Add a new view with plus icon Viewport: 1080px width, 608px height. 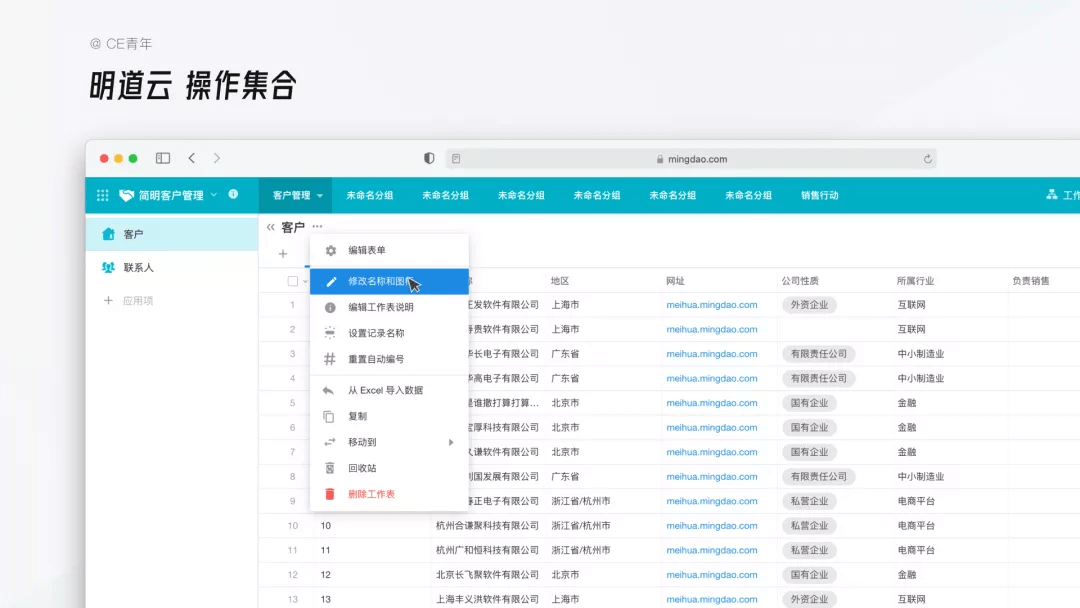coord(283,254)
